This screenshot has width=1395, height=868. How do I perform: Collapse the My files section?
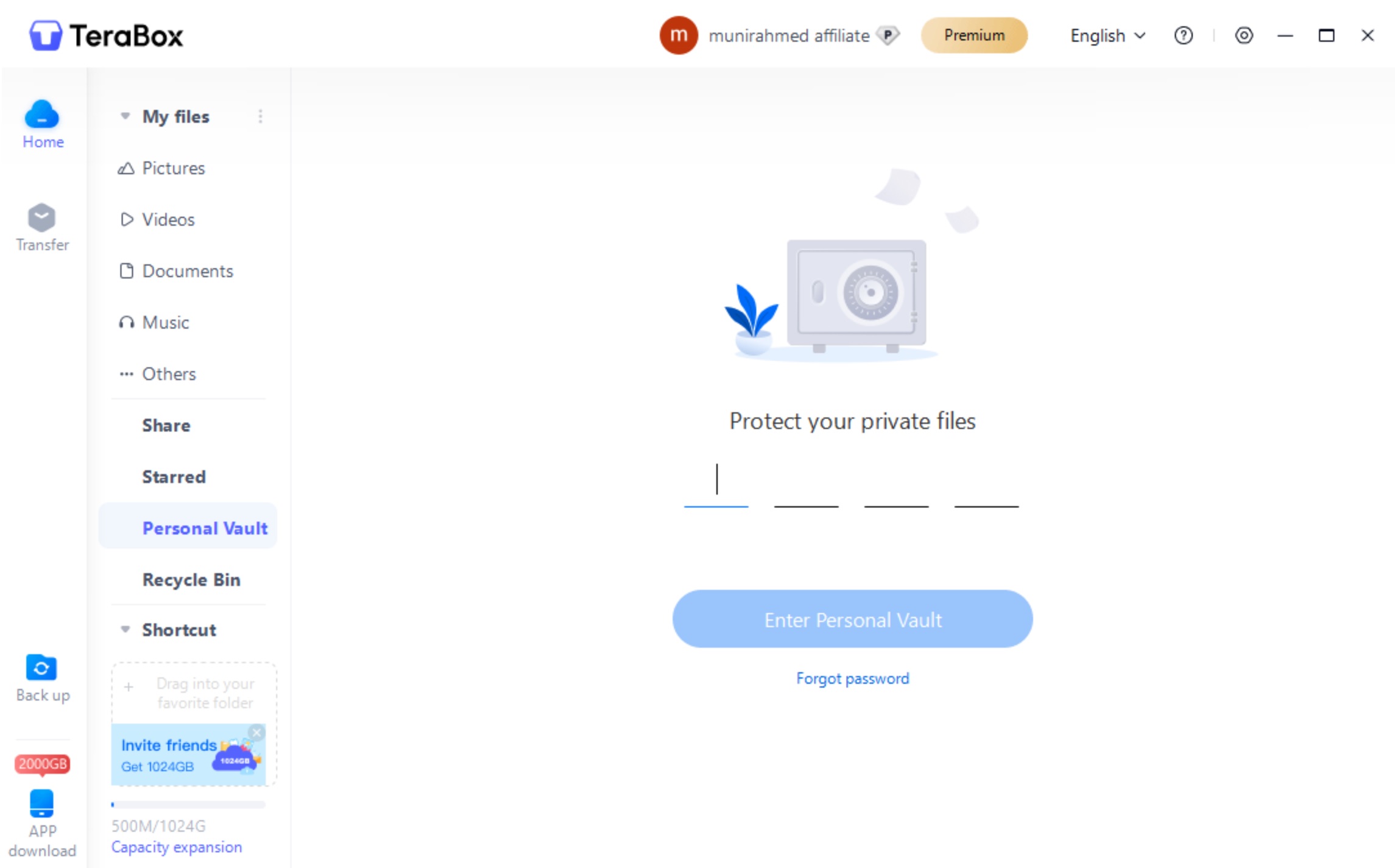(x=125, y=116)
